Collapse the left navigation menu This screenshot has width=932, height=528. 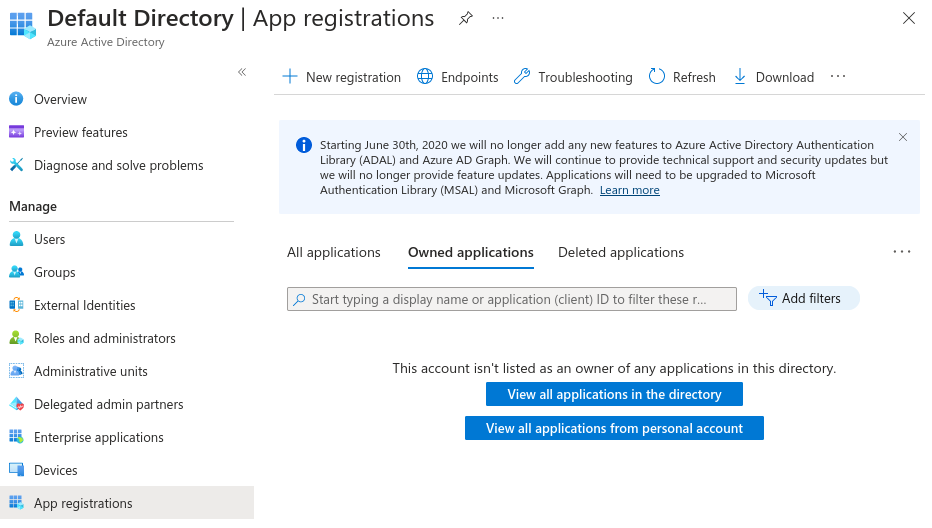tap(242, 72)
